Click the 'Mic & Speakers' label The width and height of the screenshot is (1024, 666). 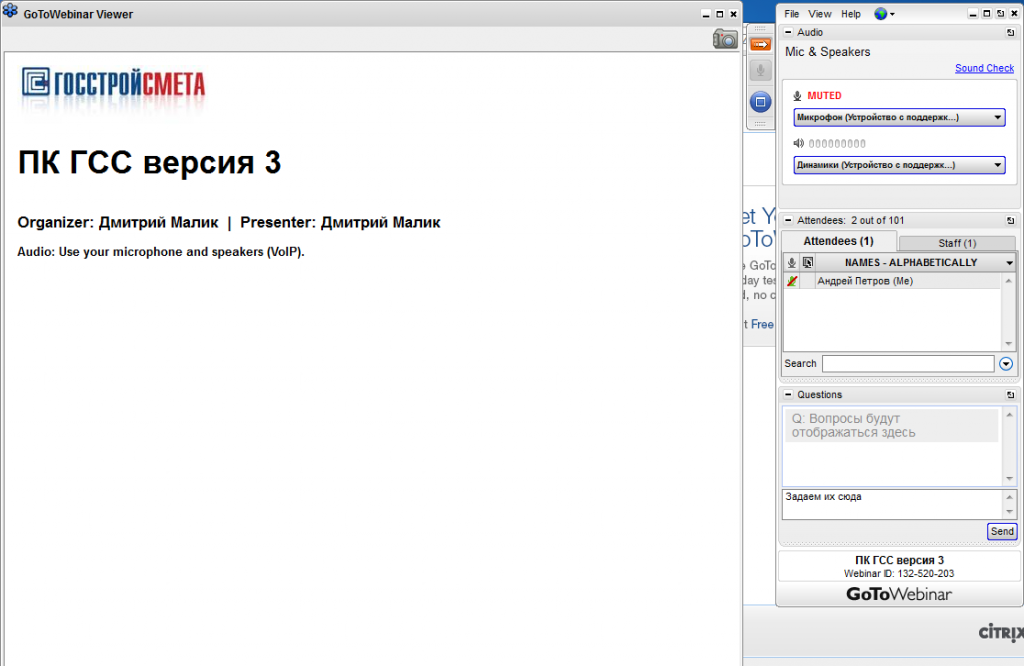coord(827,52)
